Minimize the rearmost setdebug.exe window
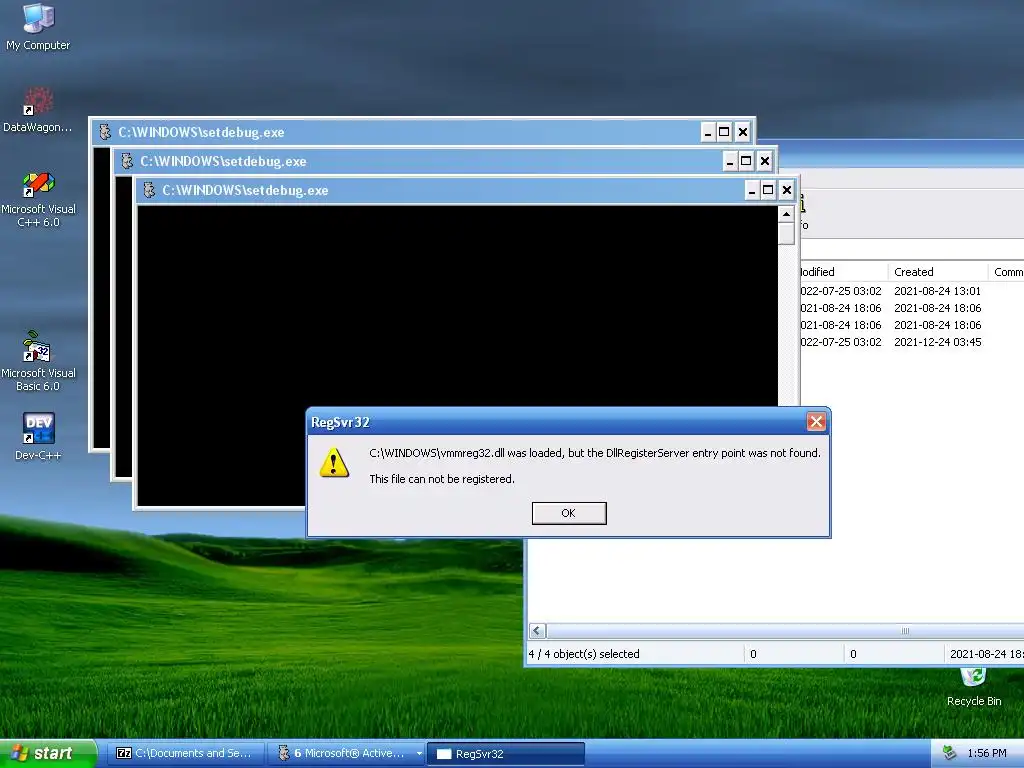Viewport: 1024px width, 768px height. coord(707,132)
